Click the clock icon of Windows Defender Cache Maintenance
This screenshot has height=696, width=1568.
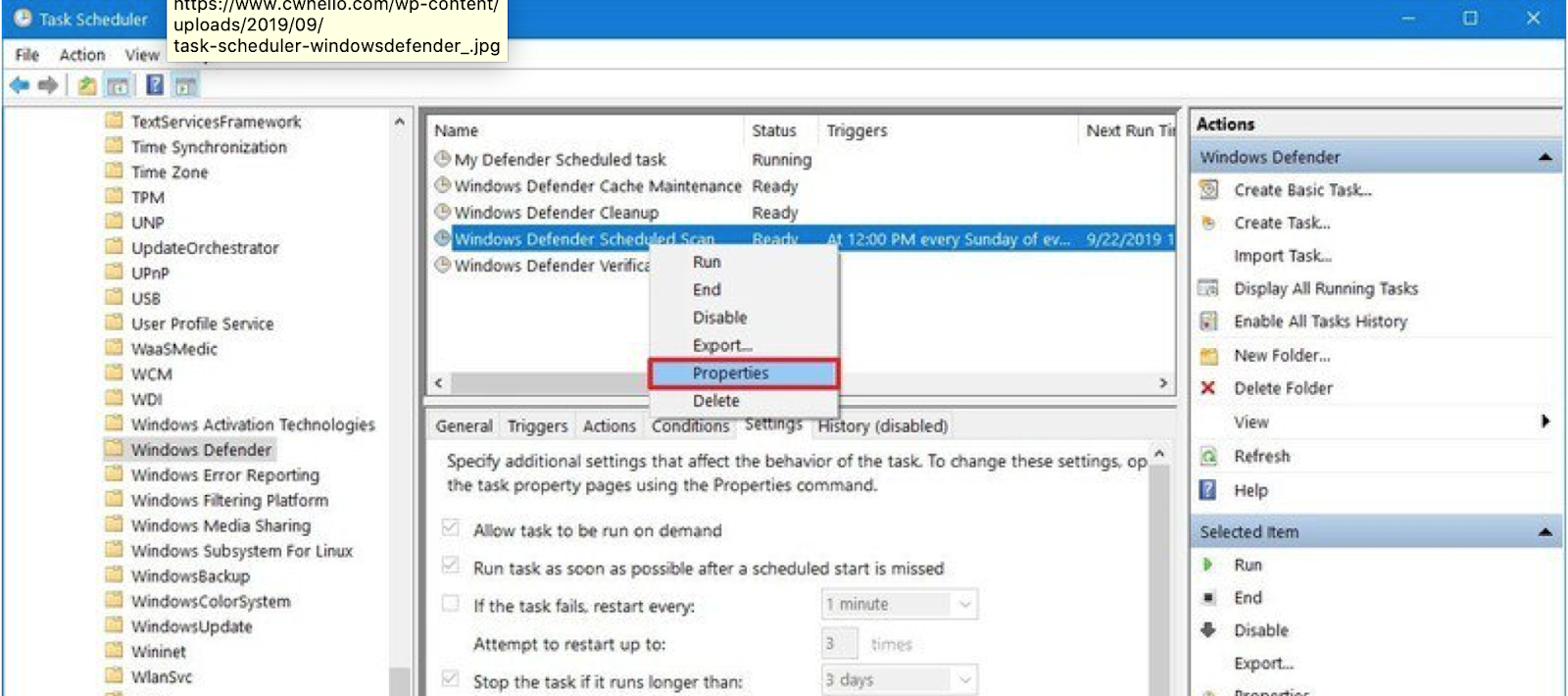(x=442, y=185)
